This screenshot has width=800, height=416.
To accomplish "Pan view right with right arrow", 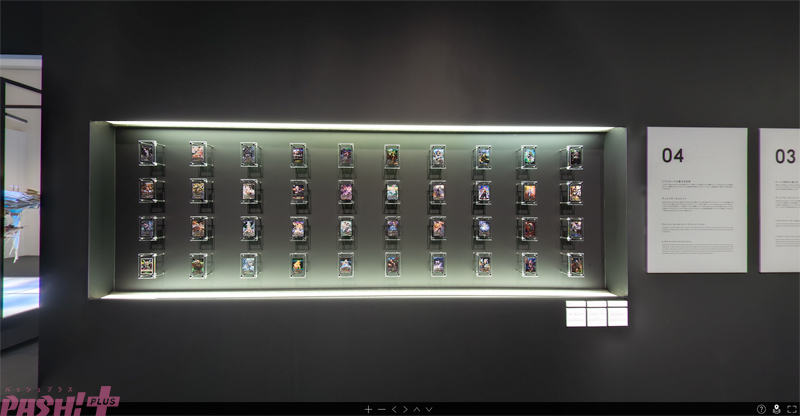I will click(x=406, y=409).
